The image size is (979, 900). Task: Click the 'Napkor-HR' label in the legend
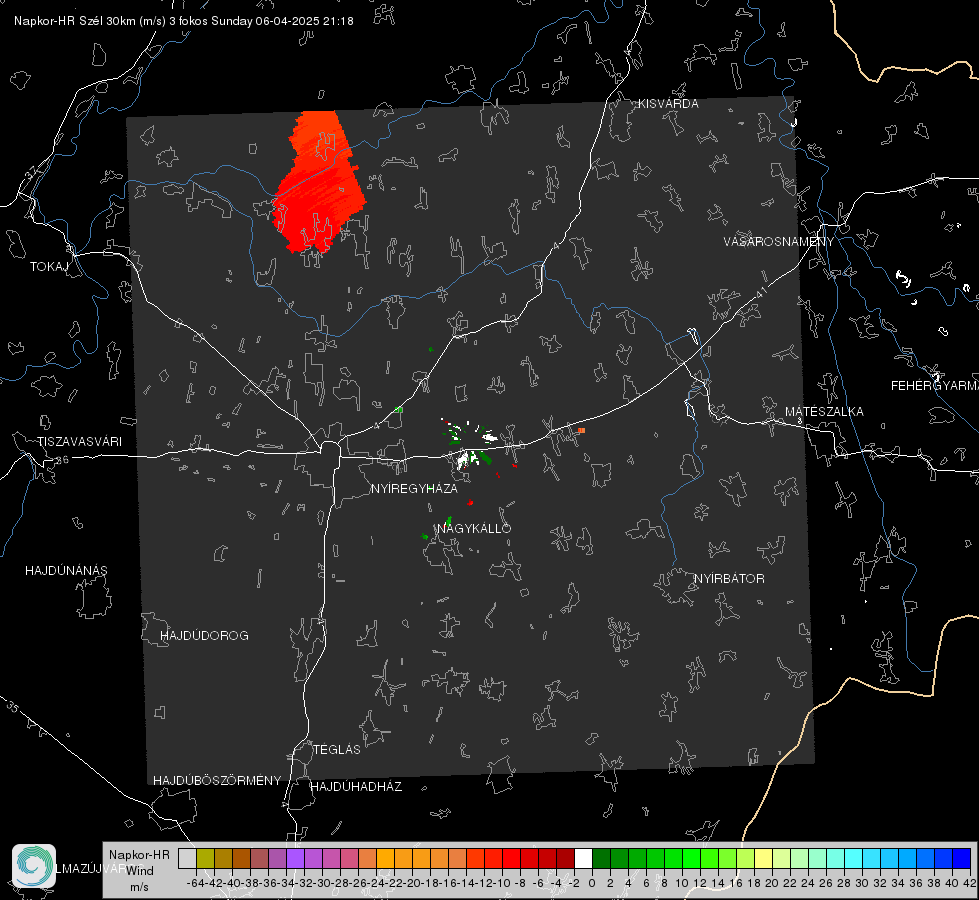click(139, 854)
